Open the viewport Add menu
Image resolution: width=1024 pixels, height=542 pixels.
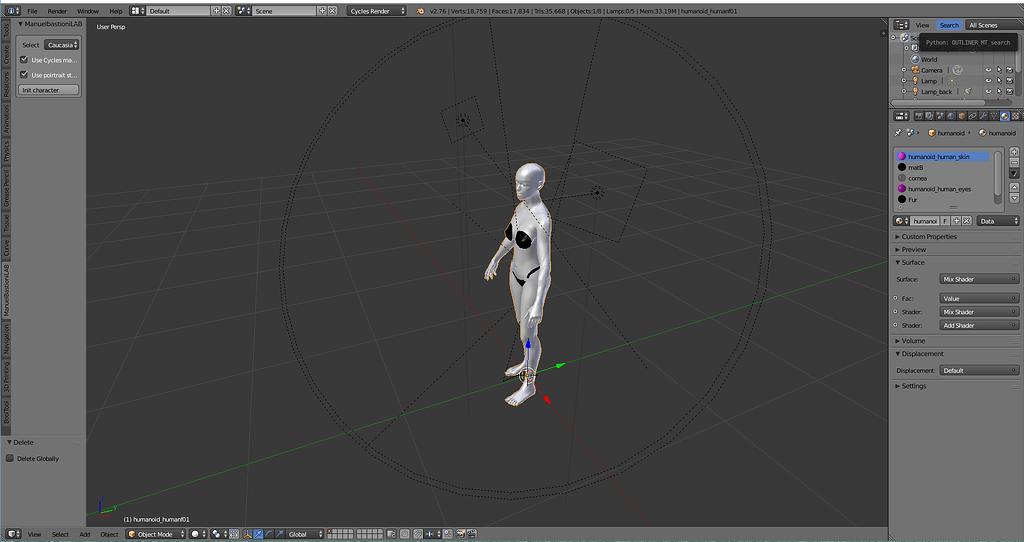click(85, 534)
